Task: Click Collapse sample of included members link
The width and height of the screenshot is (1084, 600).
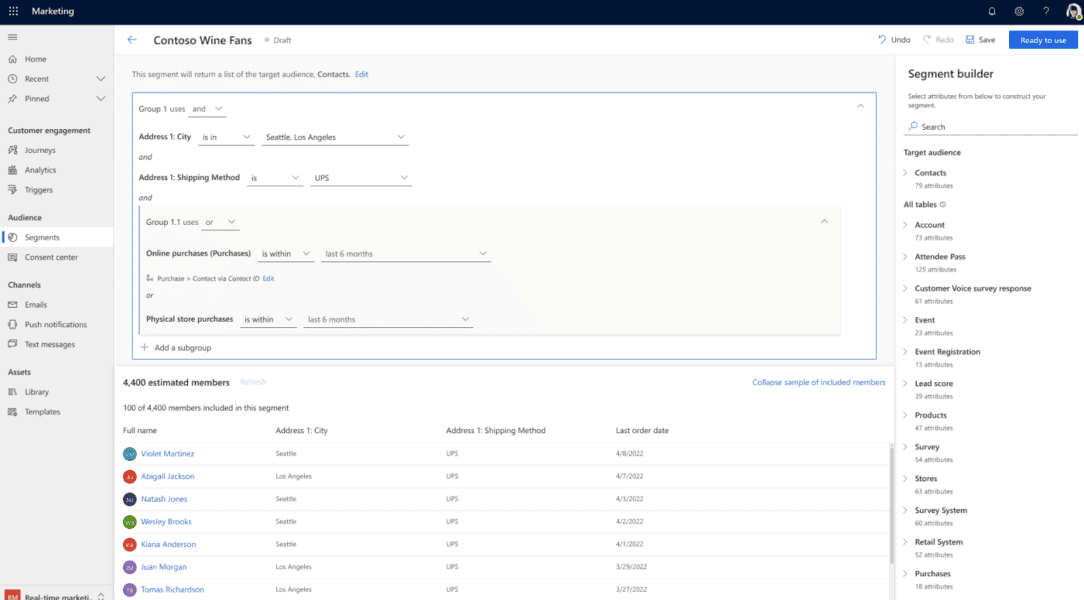Action: [818, 382]
